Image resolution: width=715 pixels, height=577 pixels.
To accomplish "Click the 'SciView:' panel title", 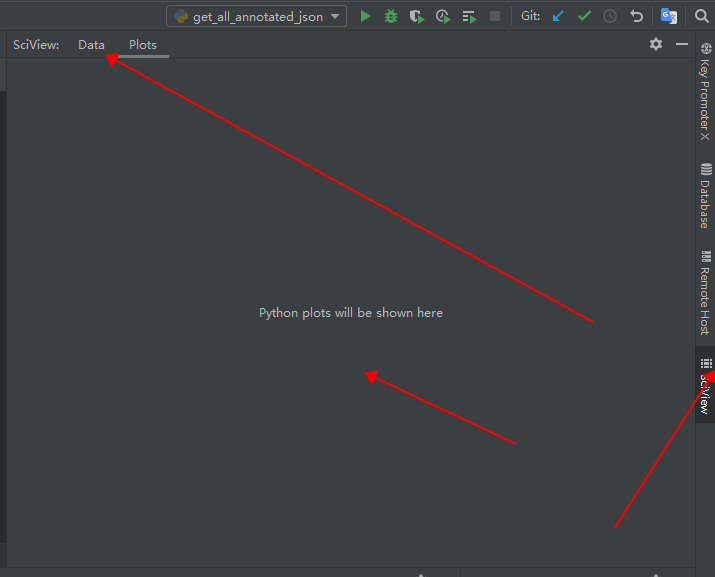I will pyautogui.click(x=36, y=45).
